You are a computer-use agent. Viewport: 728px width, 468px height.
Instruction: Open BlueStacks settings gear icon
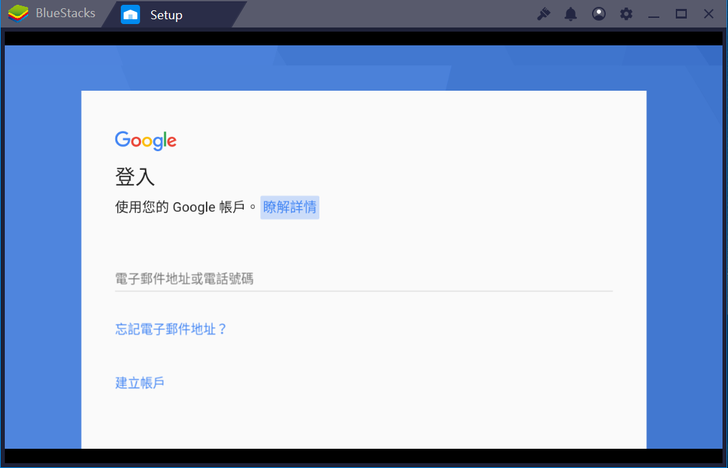tap(626, 14)
